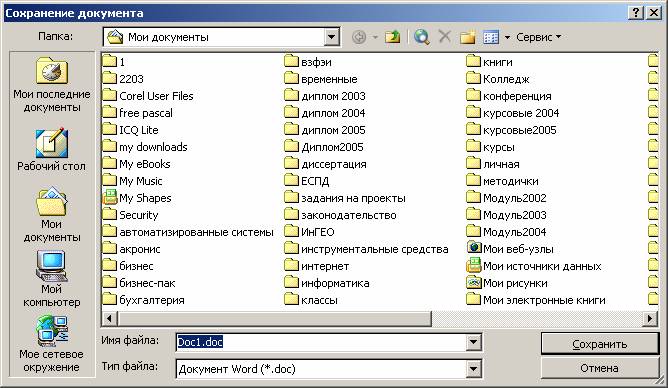Image resolution: width=668 pixels, height=388 pixels.
Task: Select the Мои рисунки folder icon
Action: coord(474,283)
